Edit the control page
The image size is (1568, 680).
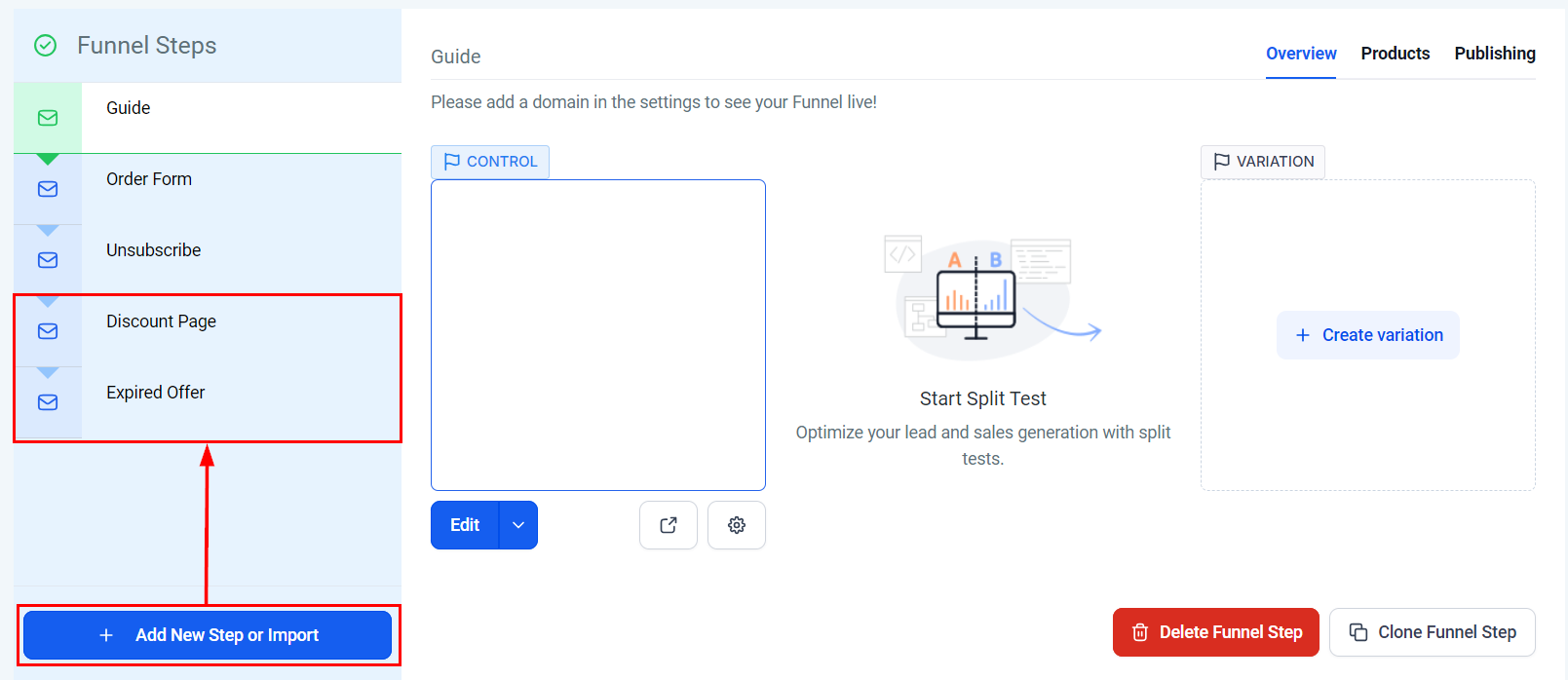pyautogui.click(x=465, y=525)
